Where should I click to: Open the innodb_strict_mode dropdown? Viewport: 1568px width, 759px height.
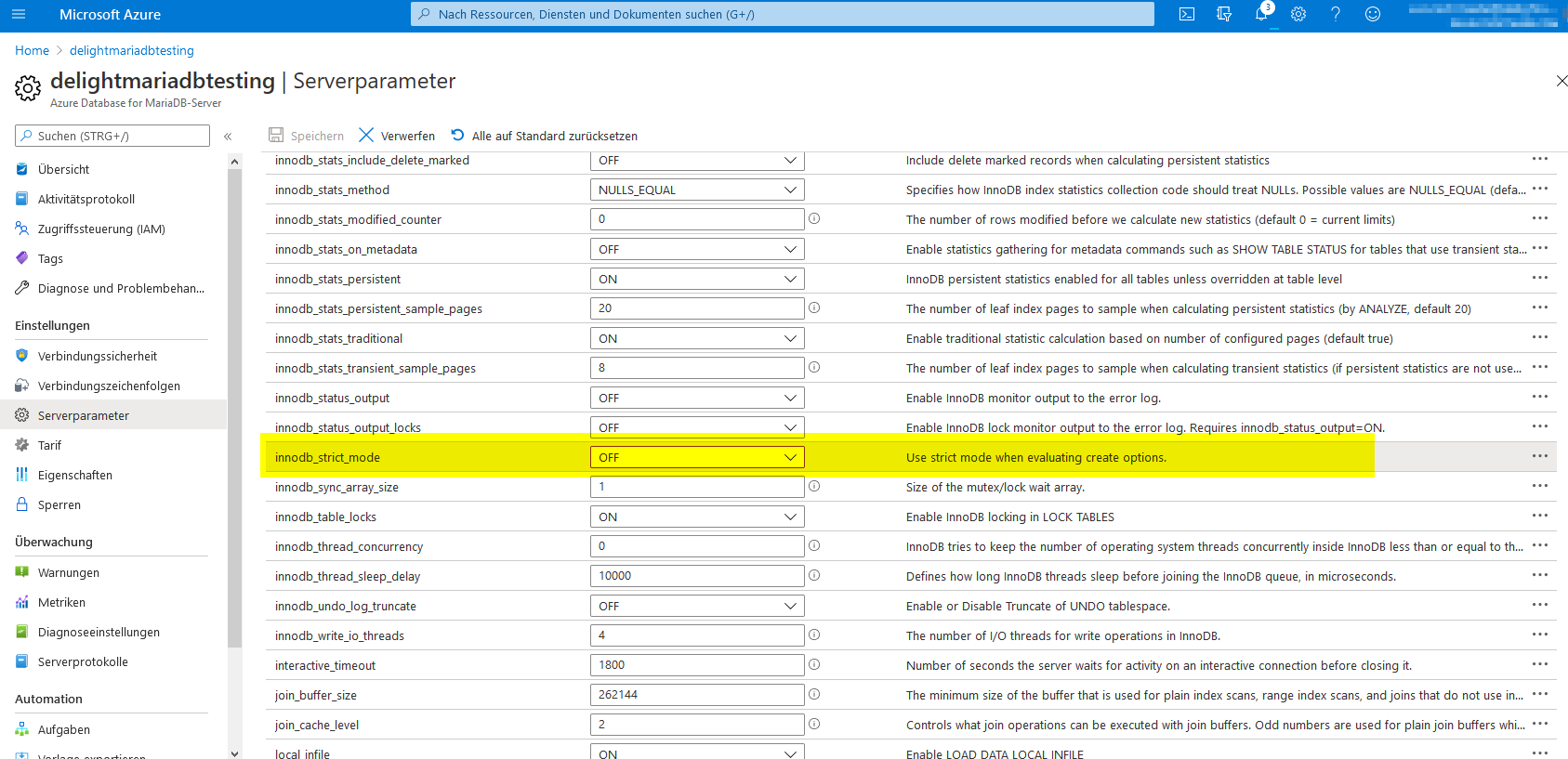(697, 457)
